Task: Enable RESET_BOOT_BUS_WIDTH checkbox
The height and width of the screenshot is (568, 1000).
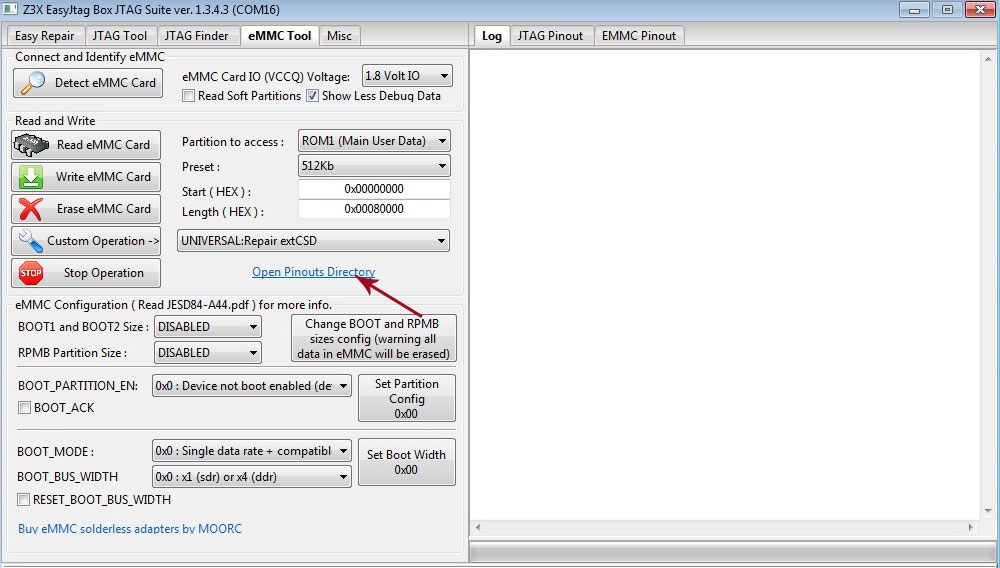Action: click(x=24, y=500)
